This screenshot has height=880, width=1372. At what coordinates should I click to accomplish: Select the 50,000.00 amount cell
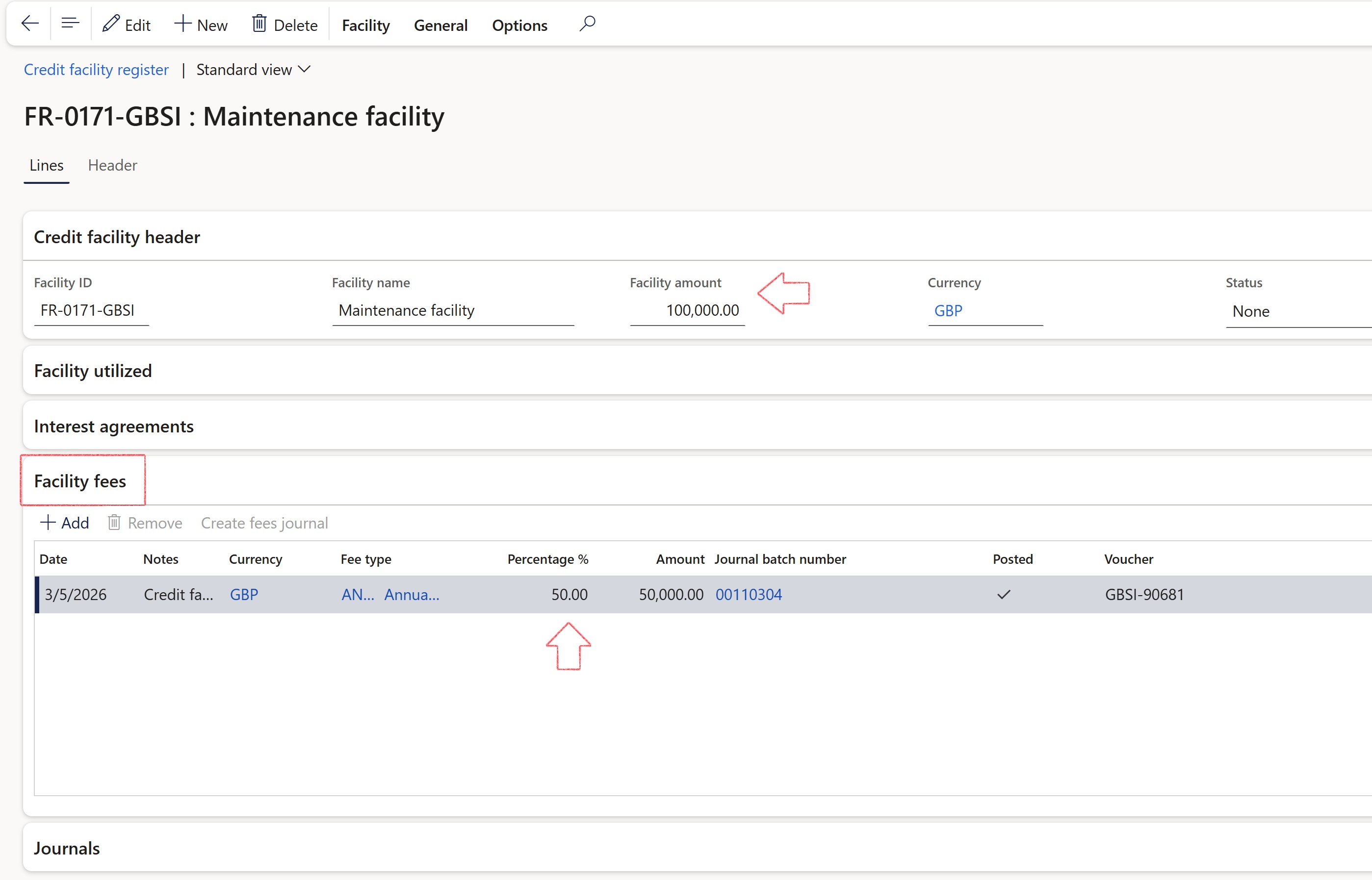point(671,594)
